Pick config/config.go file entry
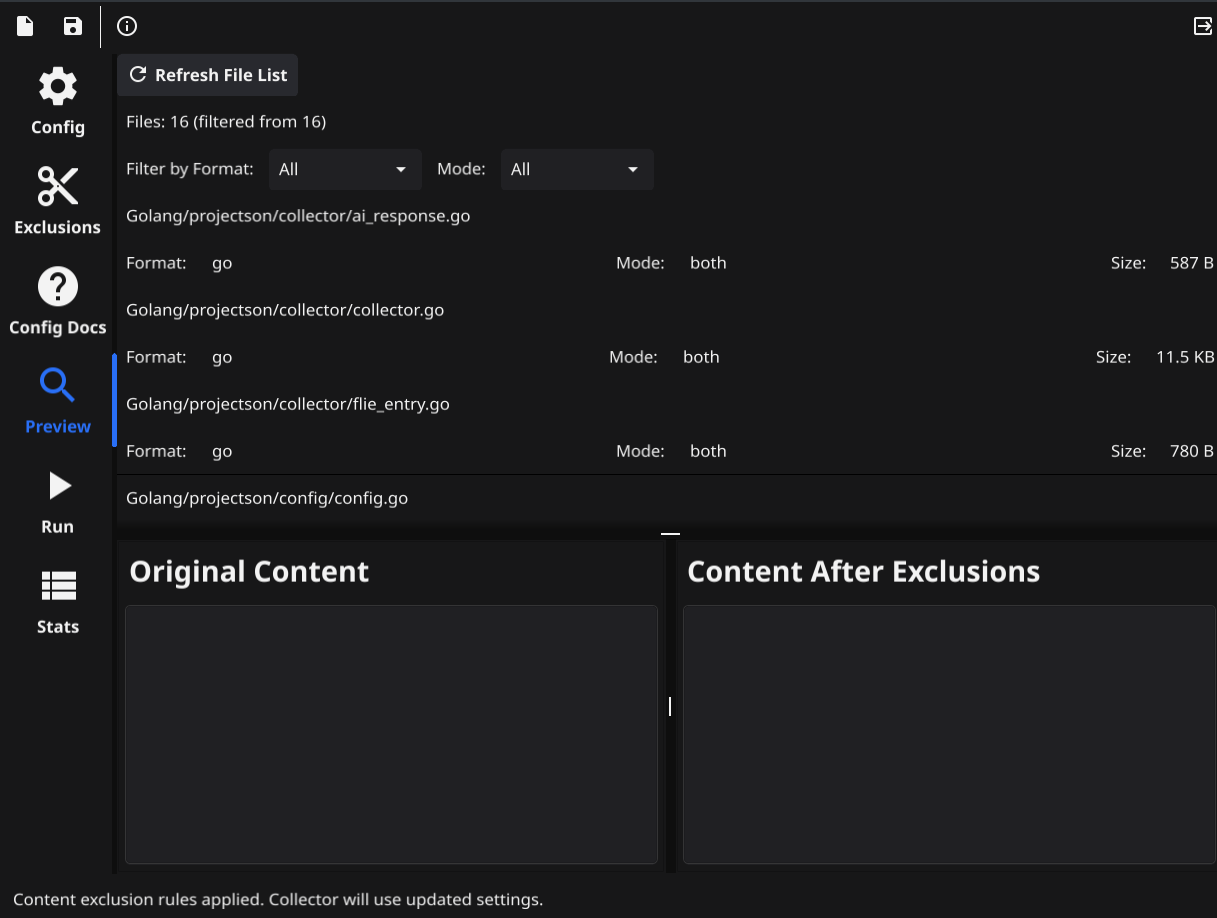1217x918 pixels. click(267, 498)
